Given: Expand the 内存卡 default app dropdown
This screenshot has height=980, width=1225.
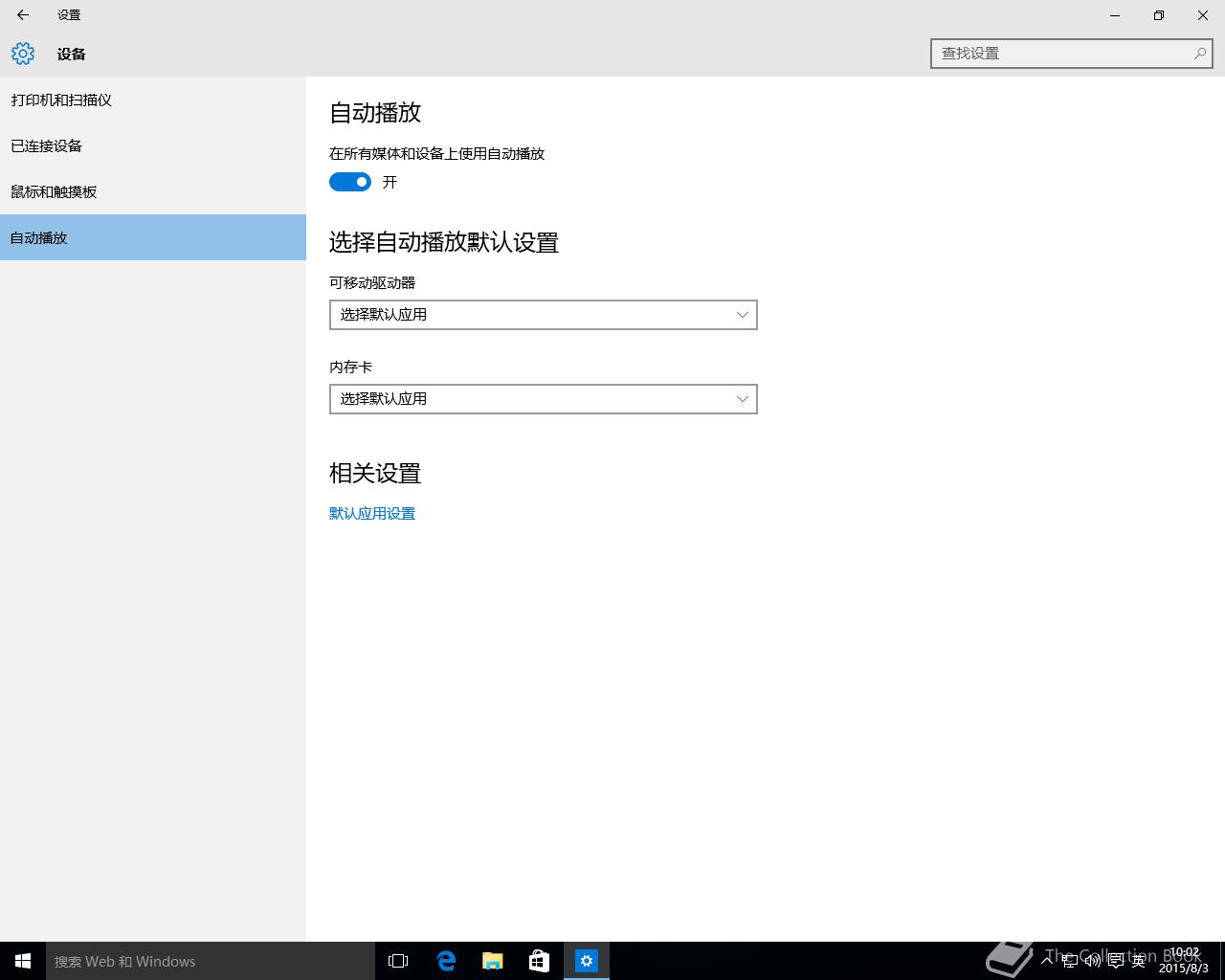Looking at the screenshot, I should pyautogui.click(x=544, y=399).
